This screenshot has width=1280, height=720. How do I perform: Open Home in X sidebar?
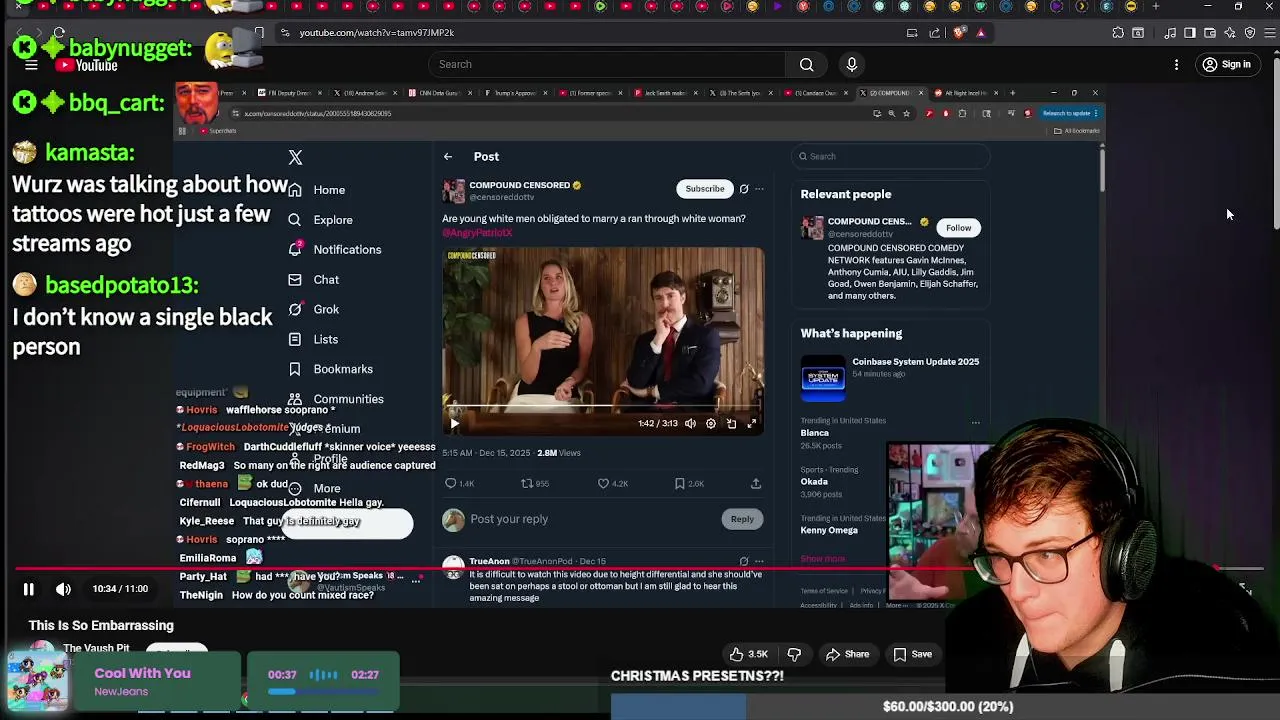(317, 190)
